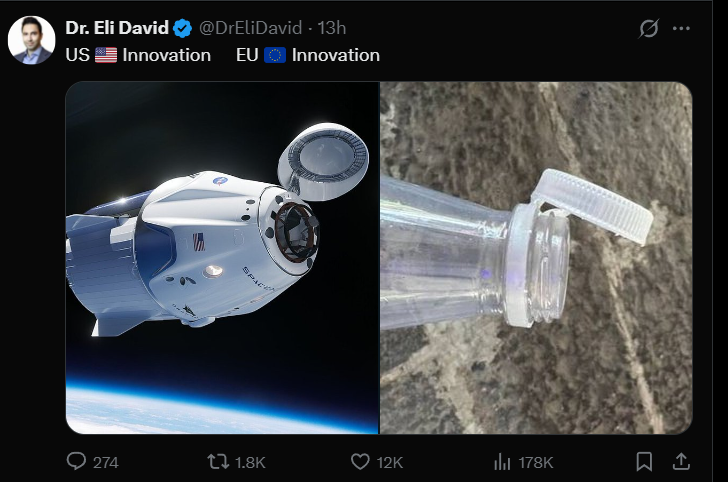The height and width of the screenshot is (482, 728).
Task: Click the Dr. Eli David display name
Action: tap(117, 28)
